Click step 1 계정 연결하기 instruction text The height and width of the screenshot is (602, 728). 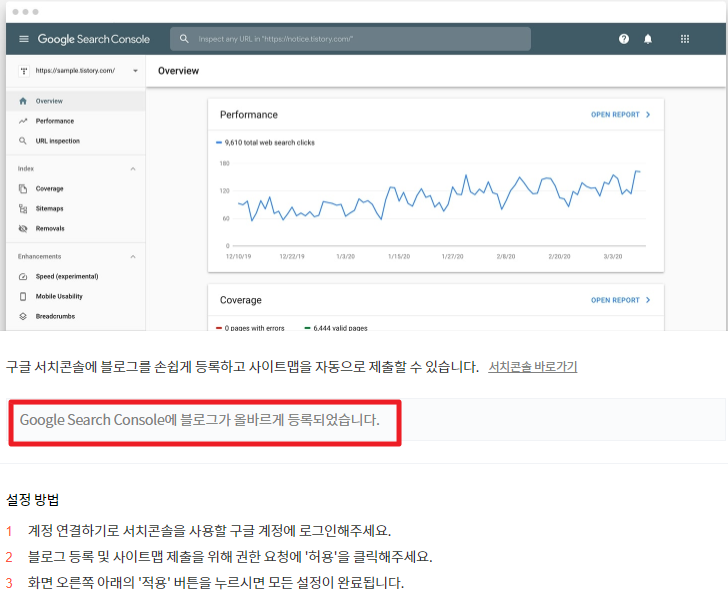[209, 531]
